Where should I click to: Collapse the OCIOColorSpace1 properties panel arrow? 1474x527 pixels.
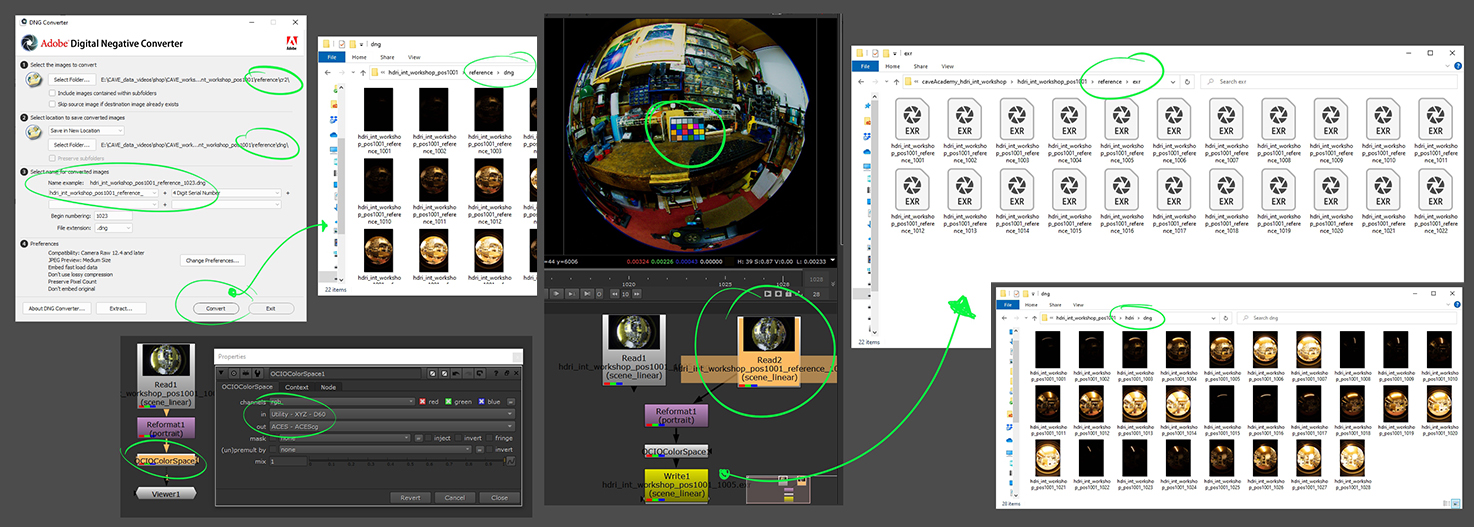(x=221, y=373)
